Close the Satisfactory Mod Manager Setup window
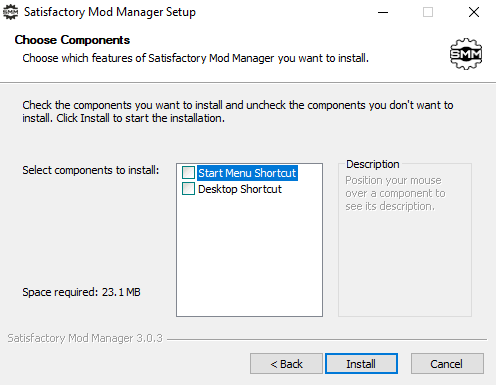496x385 pixels. pyautogui.click(x=474, y=12)
